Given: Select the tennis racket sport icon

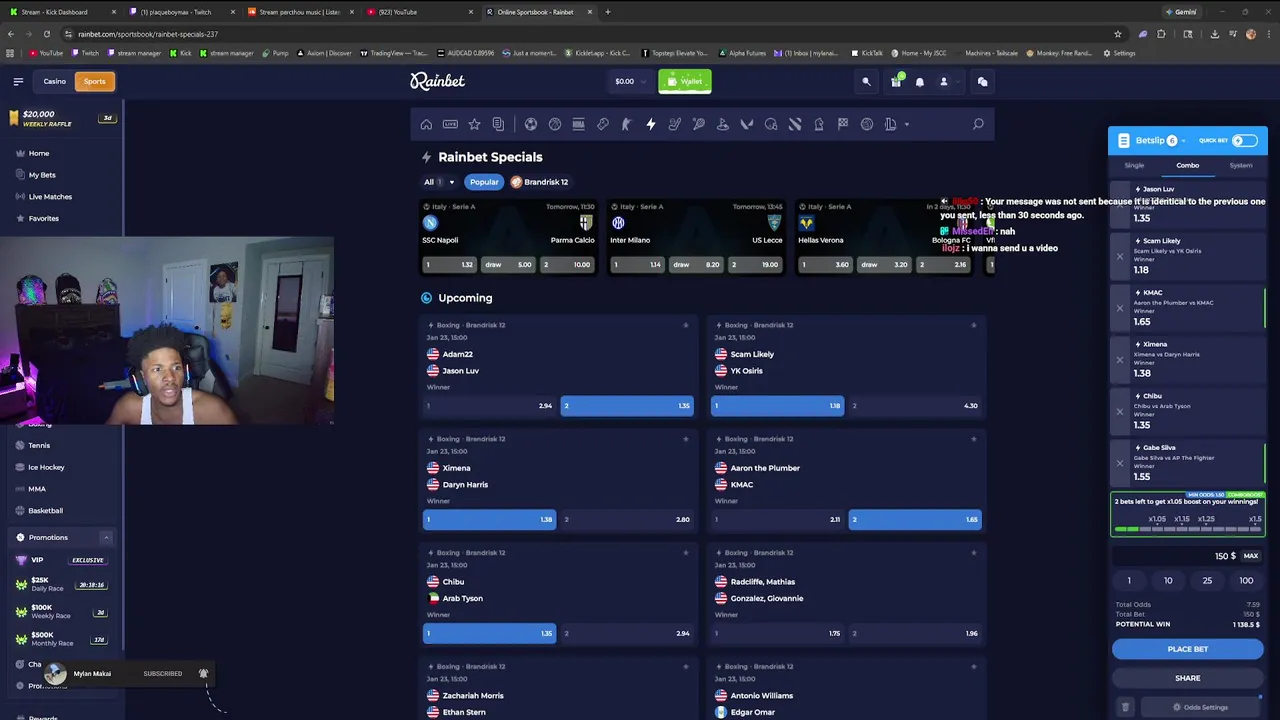Looking at the screenshot, I should [699, 124].
